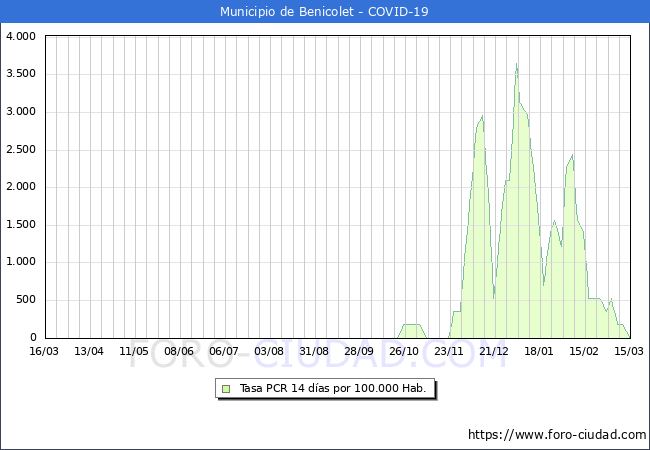
Task: Click the y-axis label 2.500
Action: click(21, 149)
